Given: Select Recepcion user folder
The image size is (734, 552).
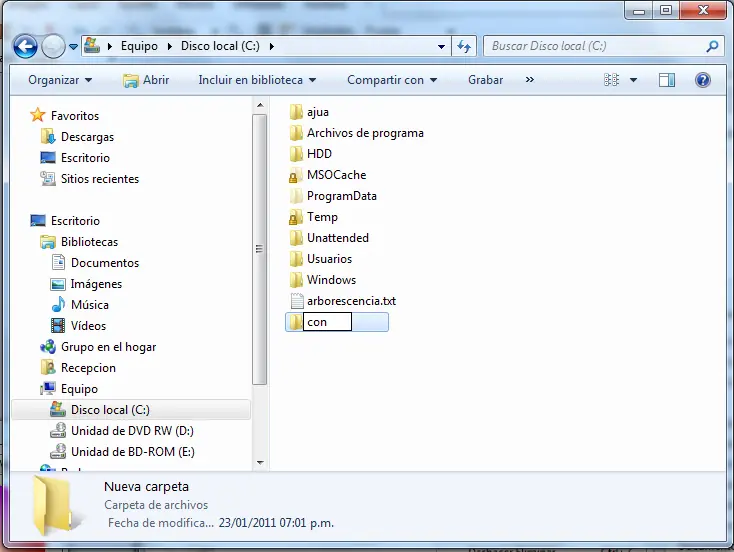Looking at the screenshot, I should [88, 368].
